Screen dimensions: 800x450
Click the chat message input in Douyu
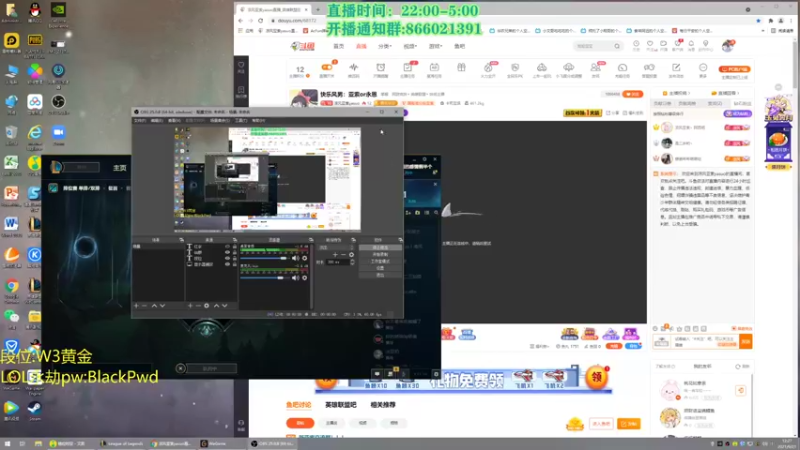coord(706,341)
